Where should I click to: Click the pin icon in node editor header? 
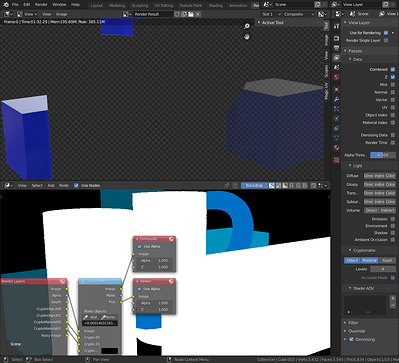(227, 185)
